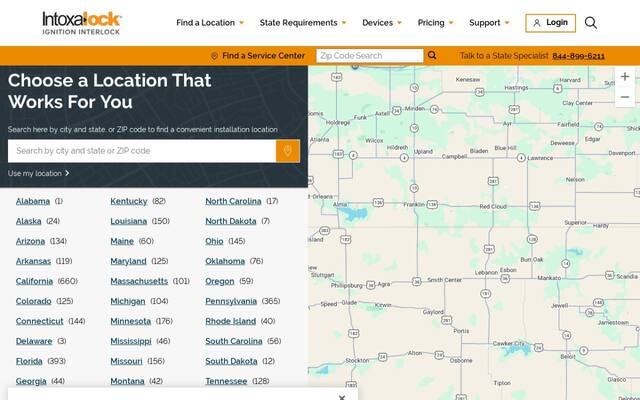Open the site search magnifier icon
Image resolution: width=640 pixels, height=400 pixels.
[x=591, y=22]
